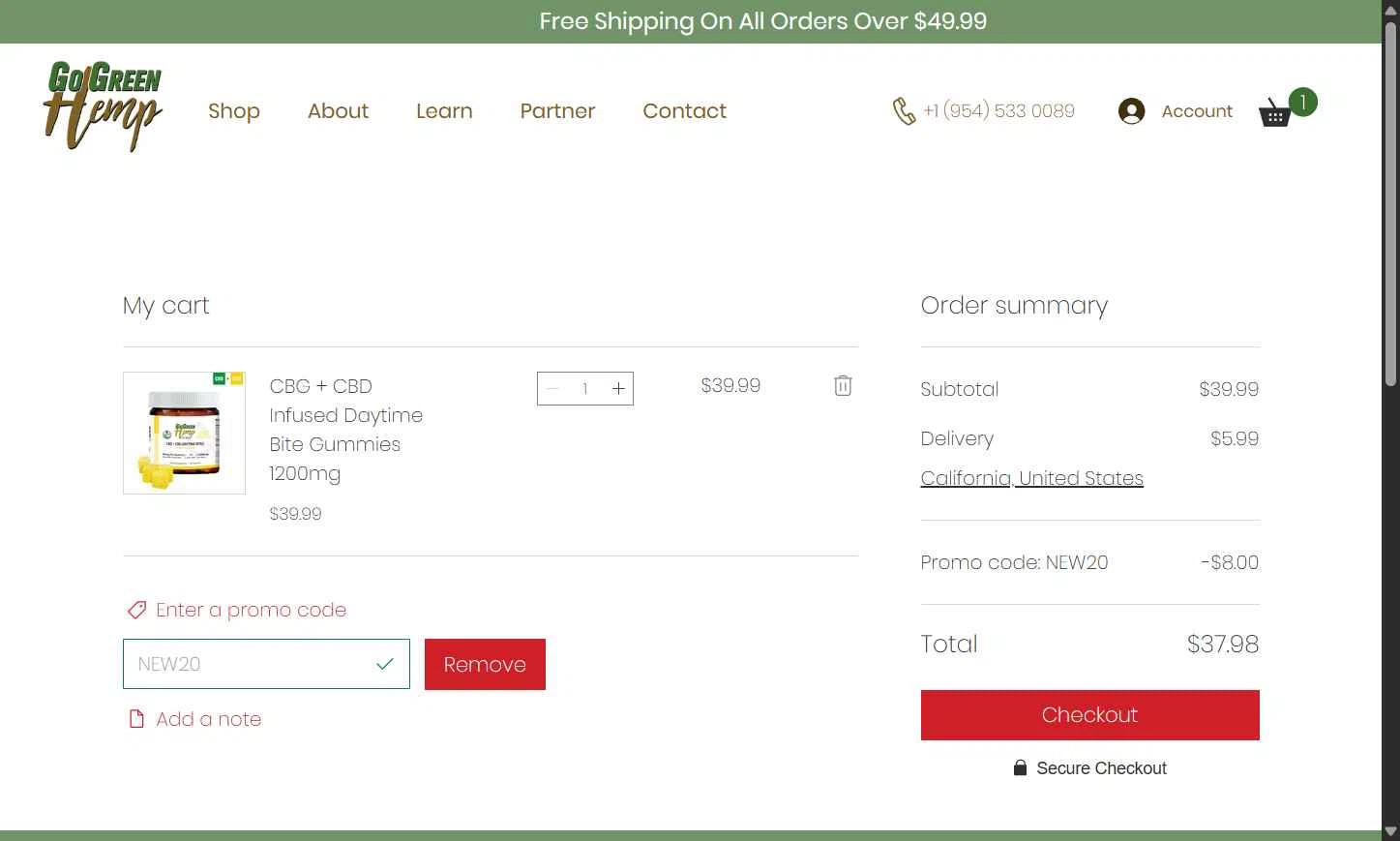
Task: Click the green checkmark in promo field
Action: pyautogui.click(x=385, y=664)
